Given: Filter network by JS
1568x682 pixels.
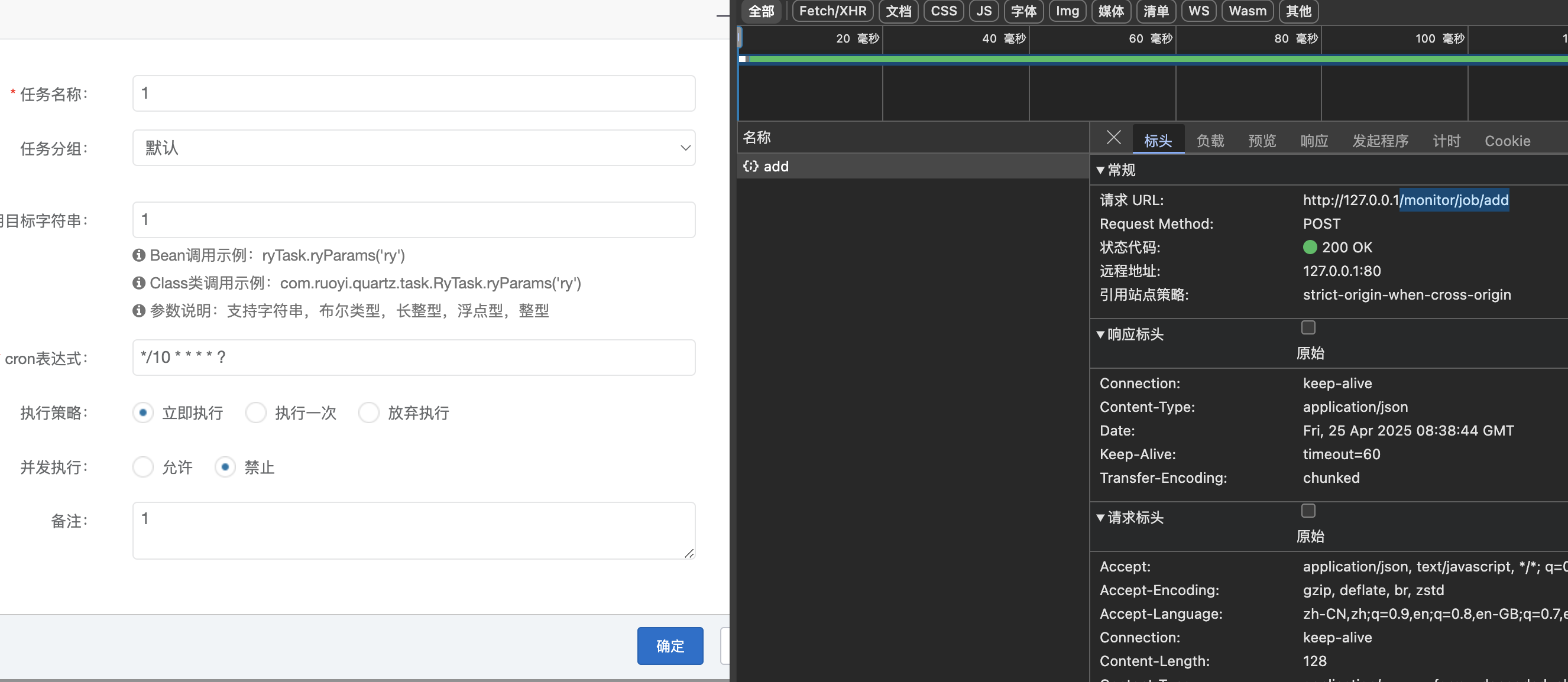Looking at the screenshot, I should (x=984, y=11).
